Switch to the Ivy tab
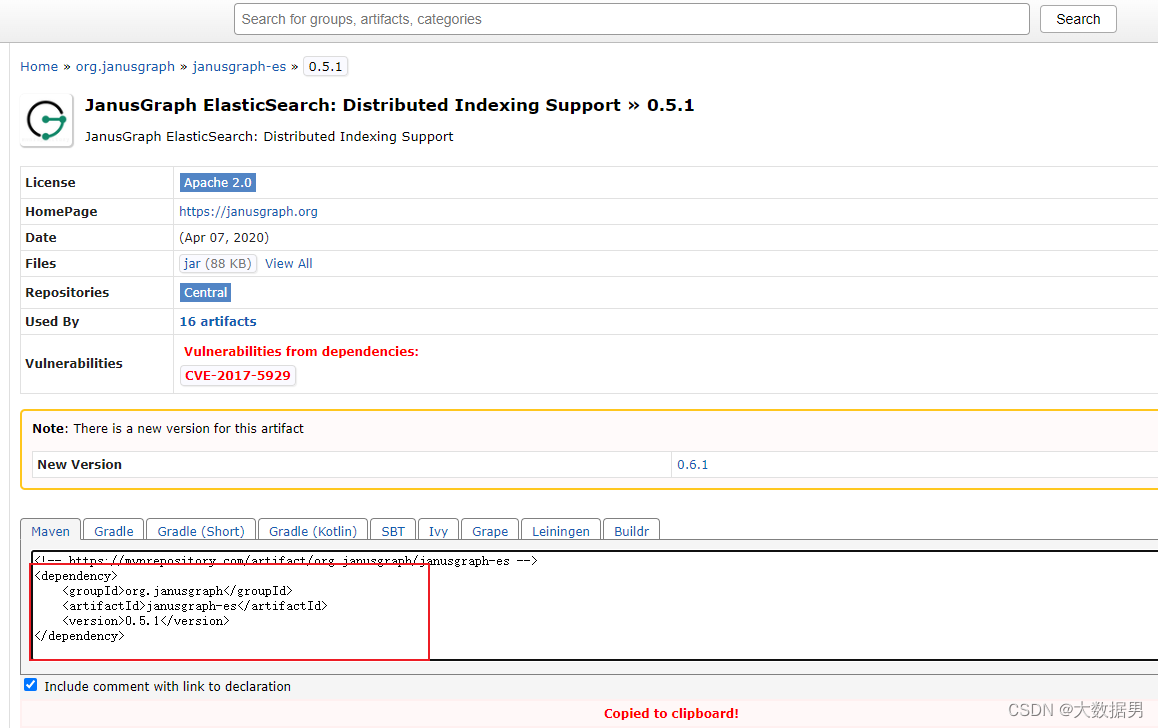The image size is (1158, 728). pos(439,531)
